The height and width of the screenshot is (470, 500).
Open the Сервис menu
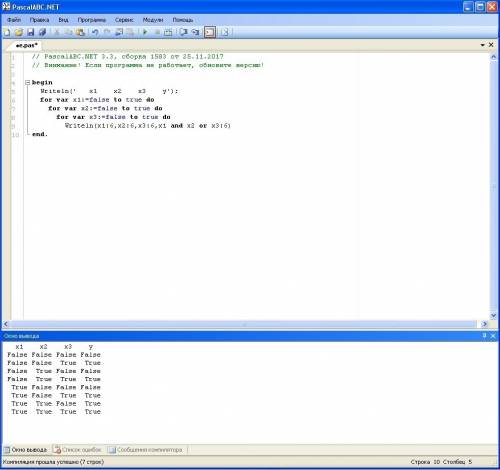(124, 20)
